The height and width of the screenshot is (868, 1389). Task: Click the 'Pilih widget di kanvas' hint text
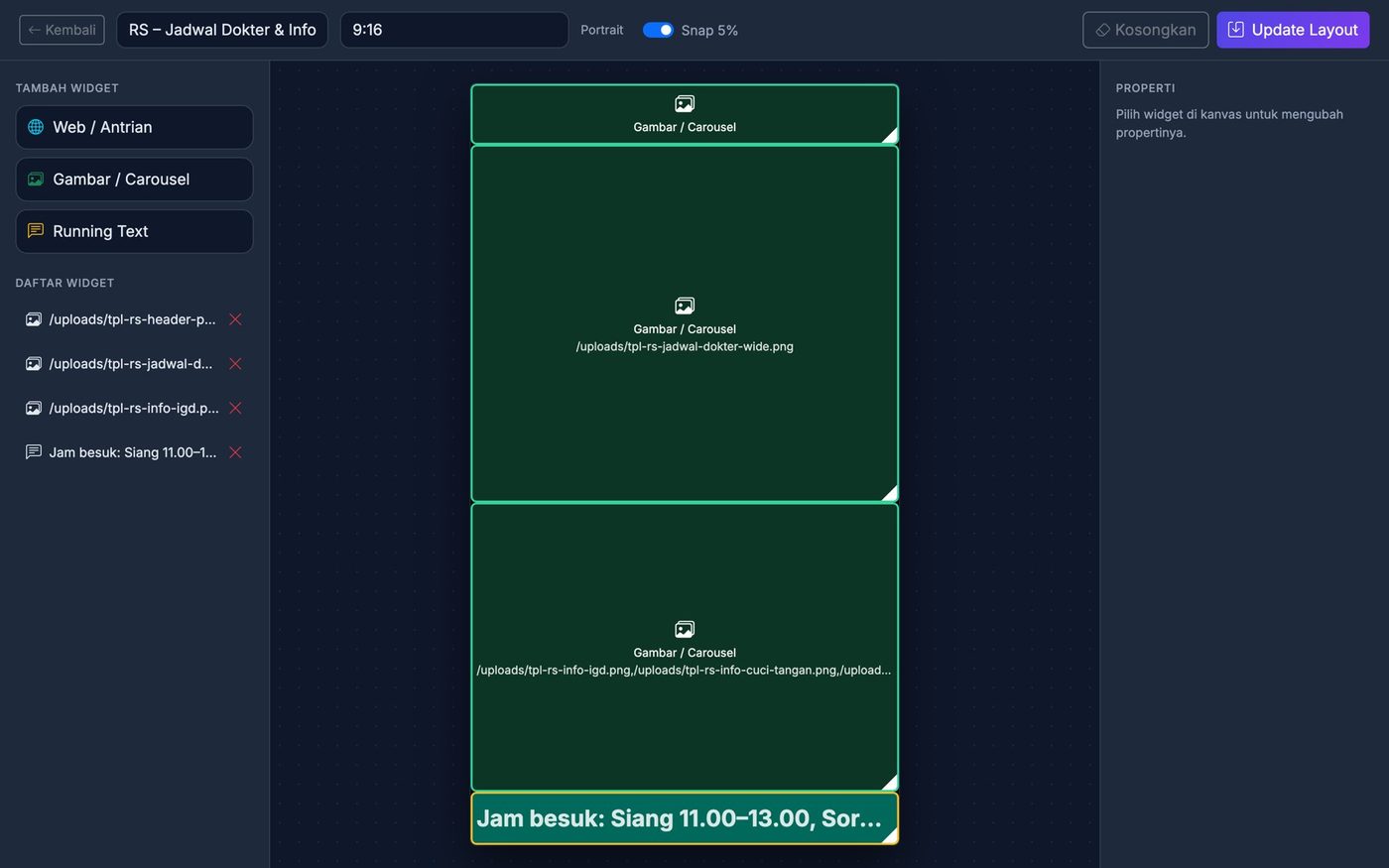[x=1229, y=123]
